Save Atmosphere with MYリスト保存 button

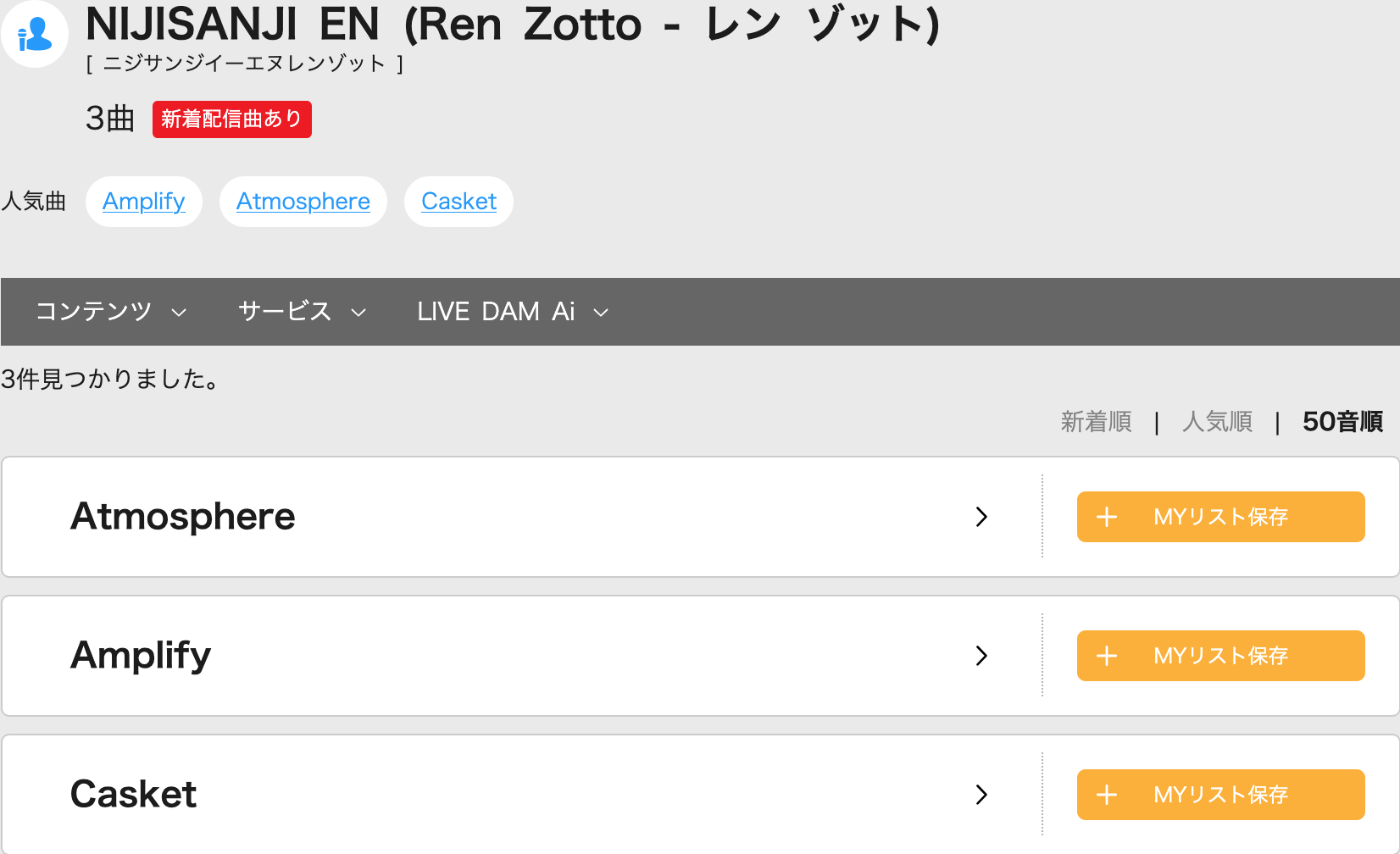click(x=1220, y=517)
